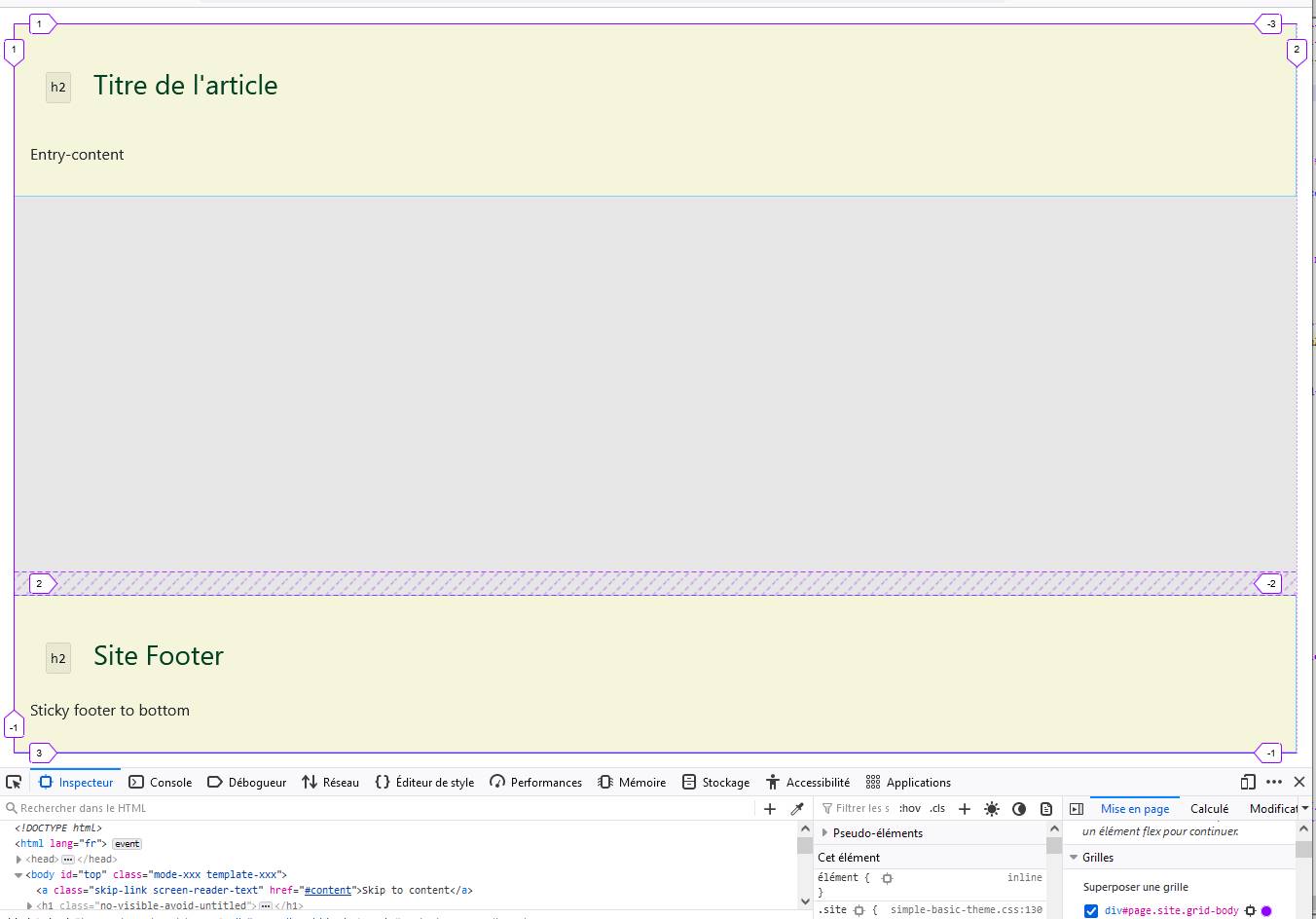Click the layout panel scrollbar up arrow
This screenshot has width=1316, height=919.
1303,828
